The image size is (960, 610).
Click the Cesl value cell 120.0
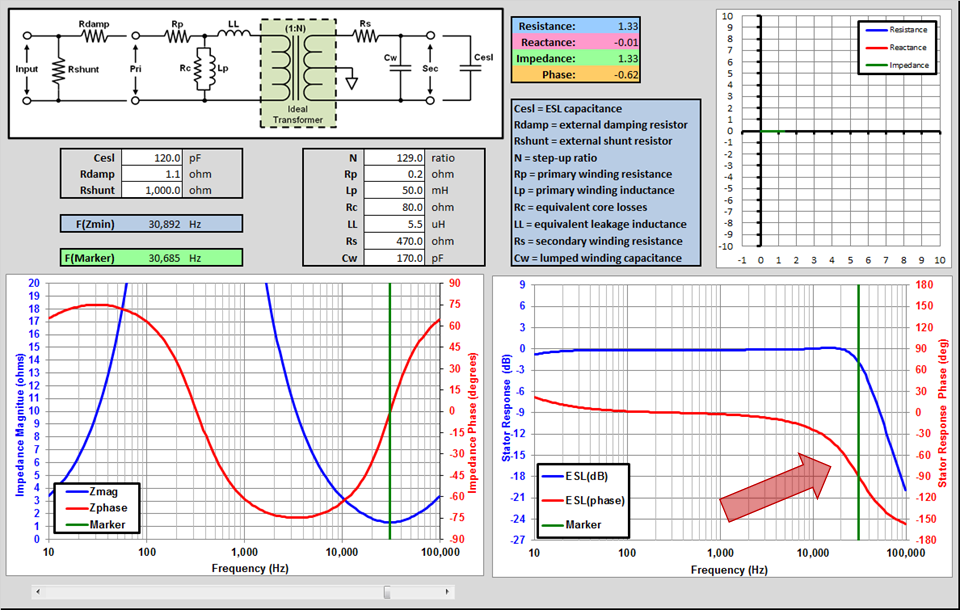[152, 158]
